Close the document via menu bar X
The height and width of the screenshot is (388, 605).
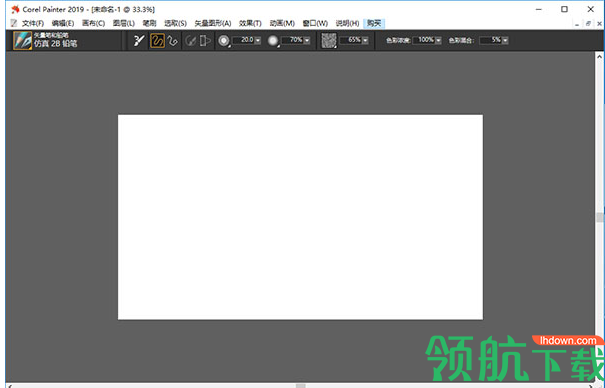(600, 24)
